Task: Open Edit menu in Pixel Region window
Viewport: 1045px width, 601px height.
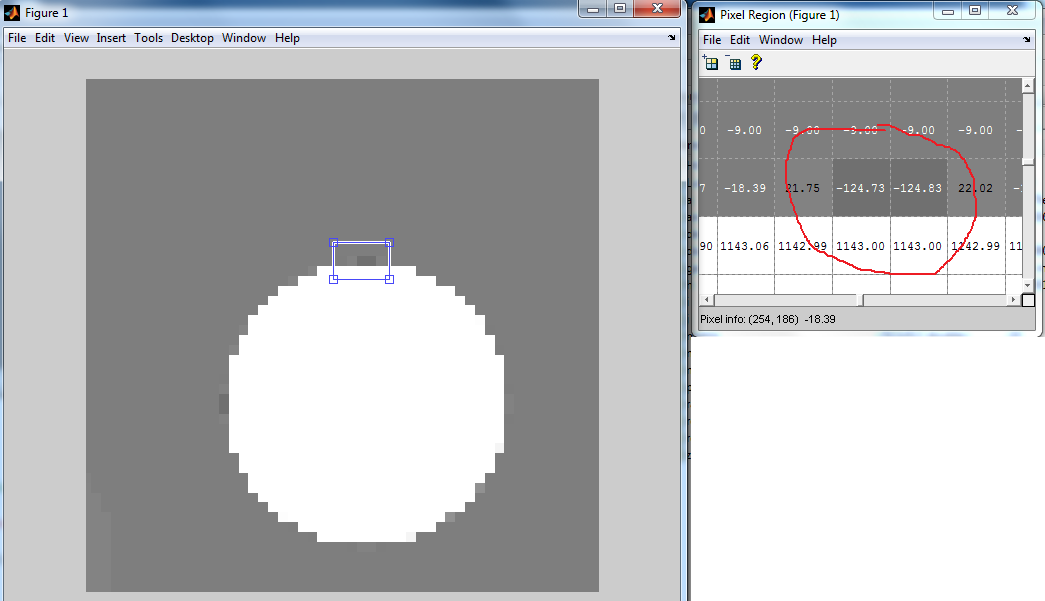Action: [739, 40]
